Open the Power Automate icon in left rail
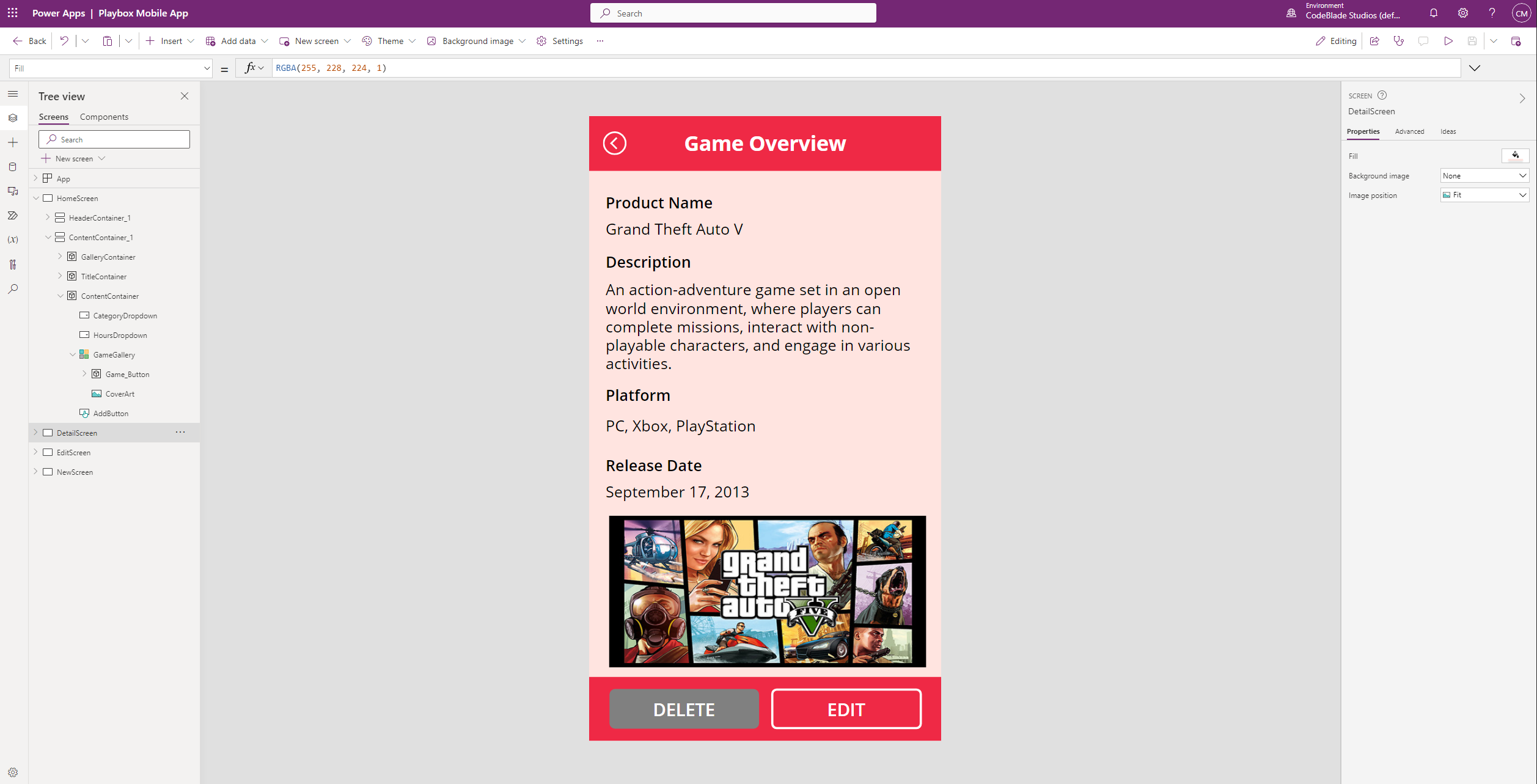 pyautogui.click(x=13, y=216)
